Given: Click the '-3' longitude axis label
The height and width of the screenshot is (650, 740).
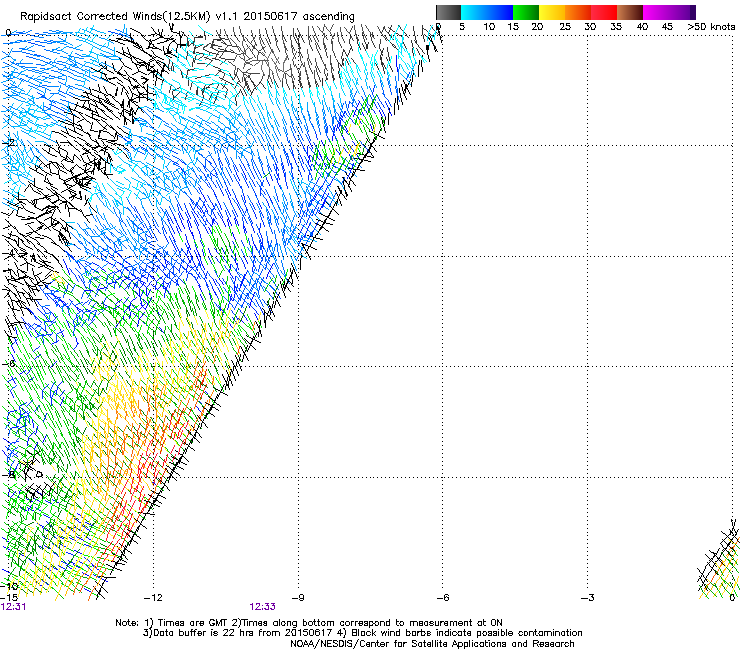Looking at the screenshot, I should (587, 598).
